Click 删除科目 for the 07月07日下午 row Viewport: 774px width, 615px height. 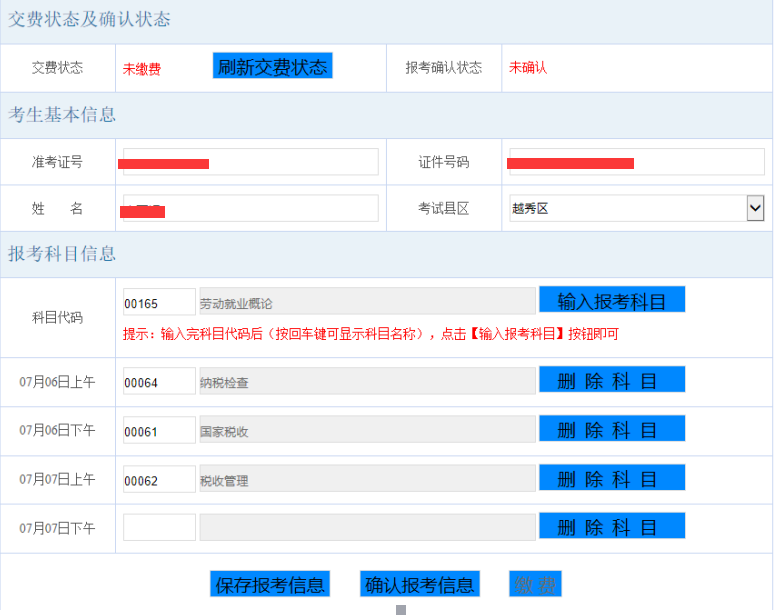pos(611,527)
